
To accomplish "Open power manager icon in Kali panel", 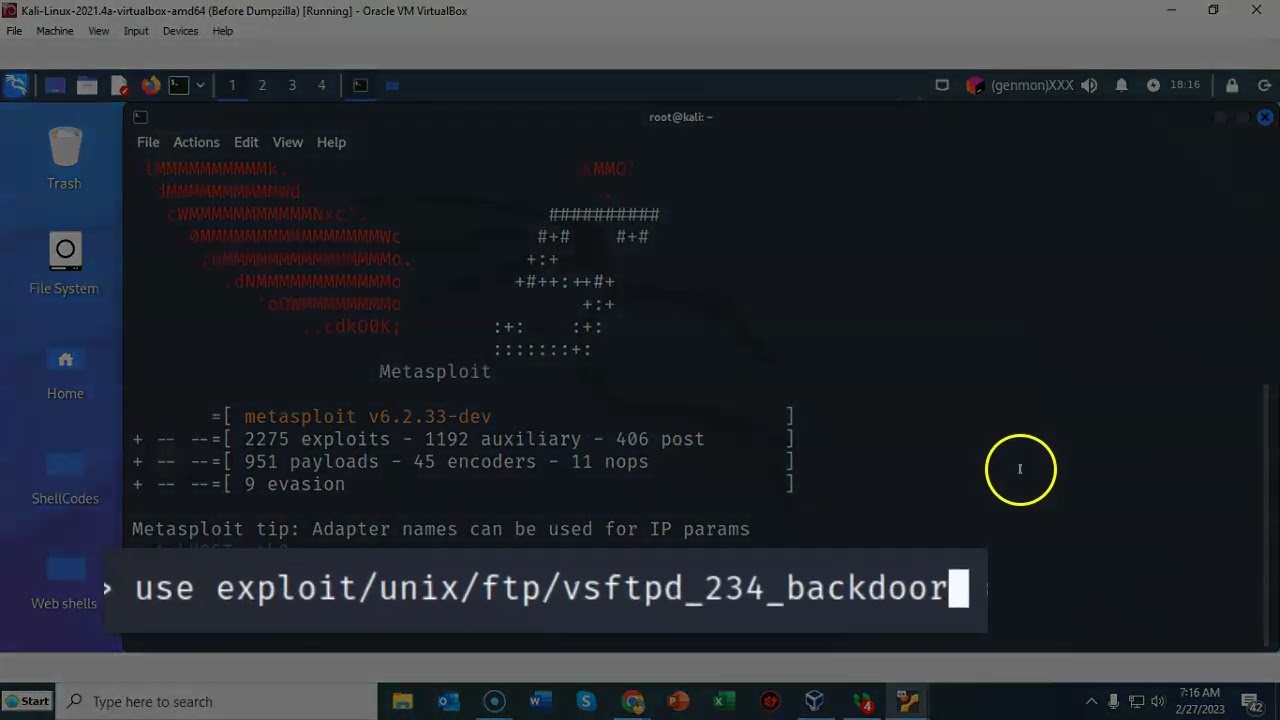I will (x=1153, y=86).
